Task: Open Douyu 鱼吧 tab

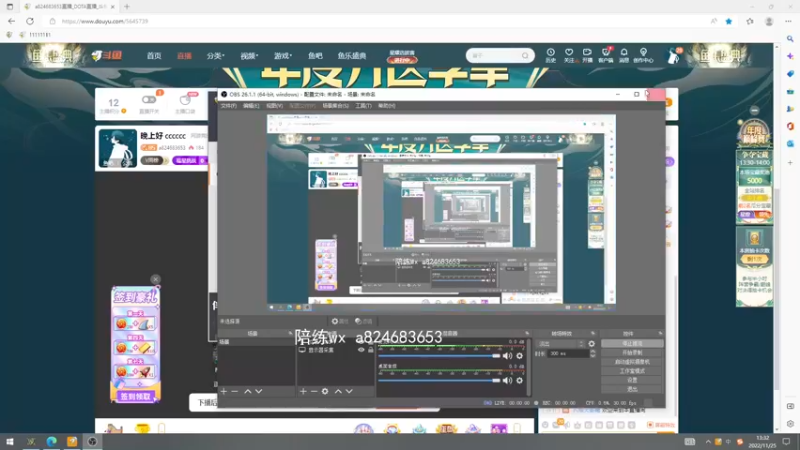Action: (x=315, y=56)
